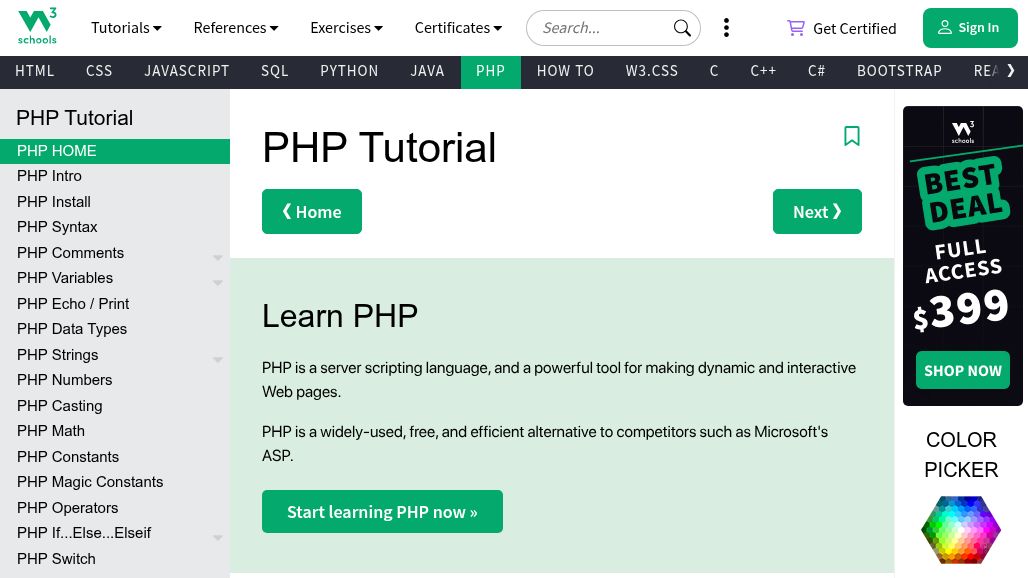The image size is (1028, 578).
Task: Click the Sign In button
Action: [x=969, y=28]
